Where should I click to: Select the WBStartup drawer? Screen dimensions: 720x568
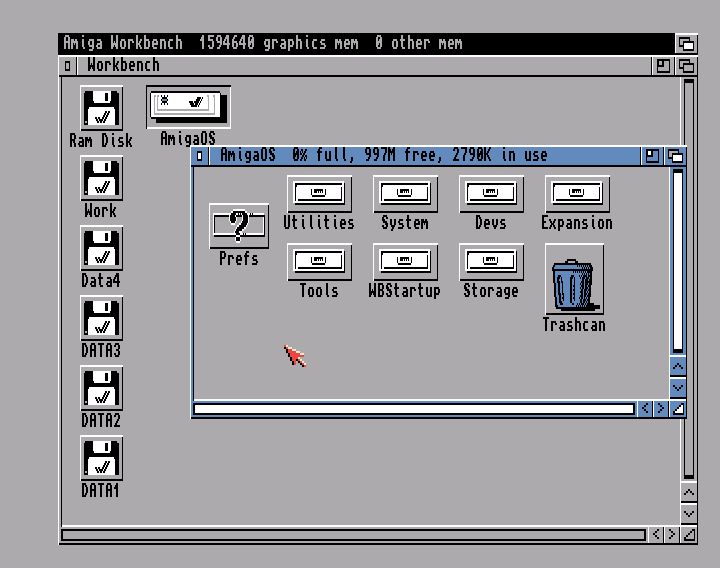pos(405,261)
